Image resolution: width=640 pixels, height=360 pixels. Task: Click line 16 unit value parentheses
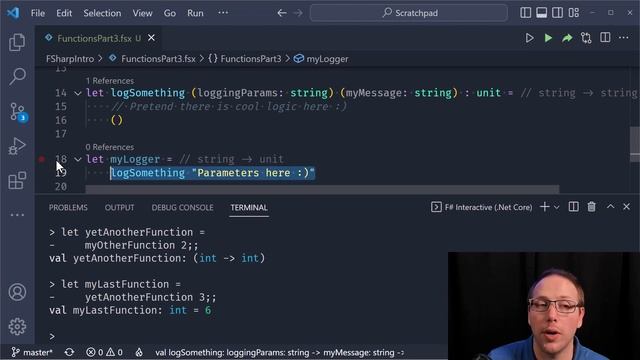(x=117, y=120)
